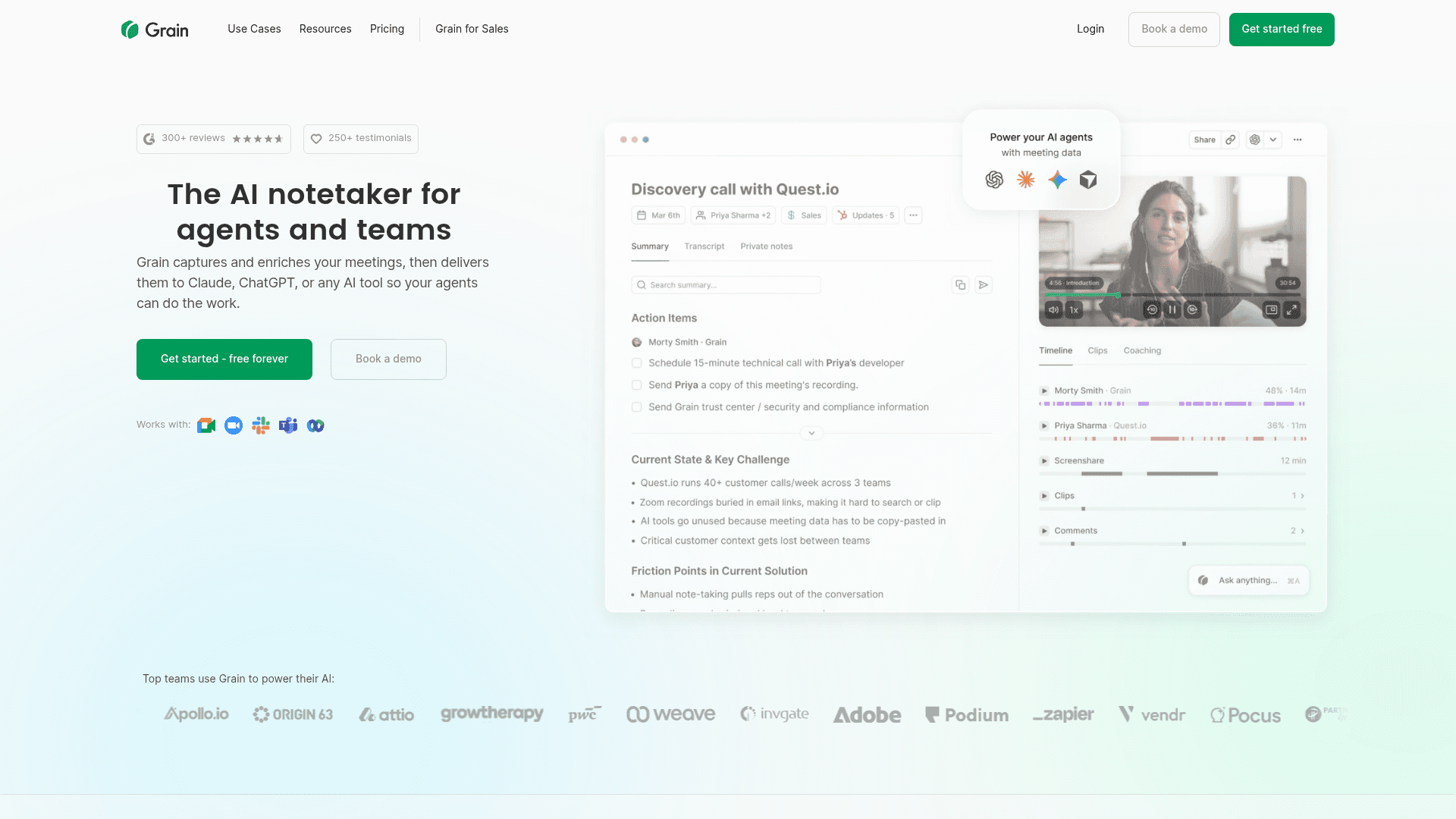This screenshot has height=819, width=1456.
Task: Click the Claude starburst icon
Action: (1025, 180)
